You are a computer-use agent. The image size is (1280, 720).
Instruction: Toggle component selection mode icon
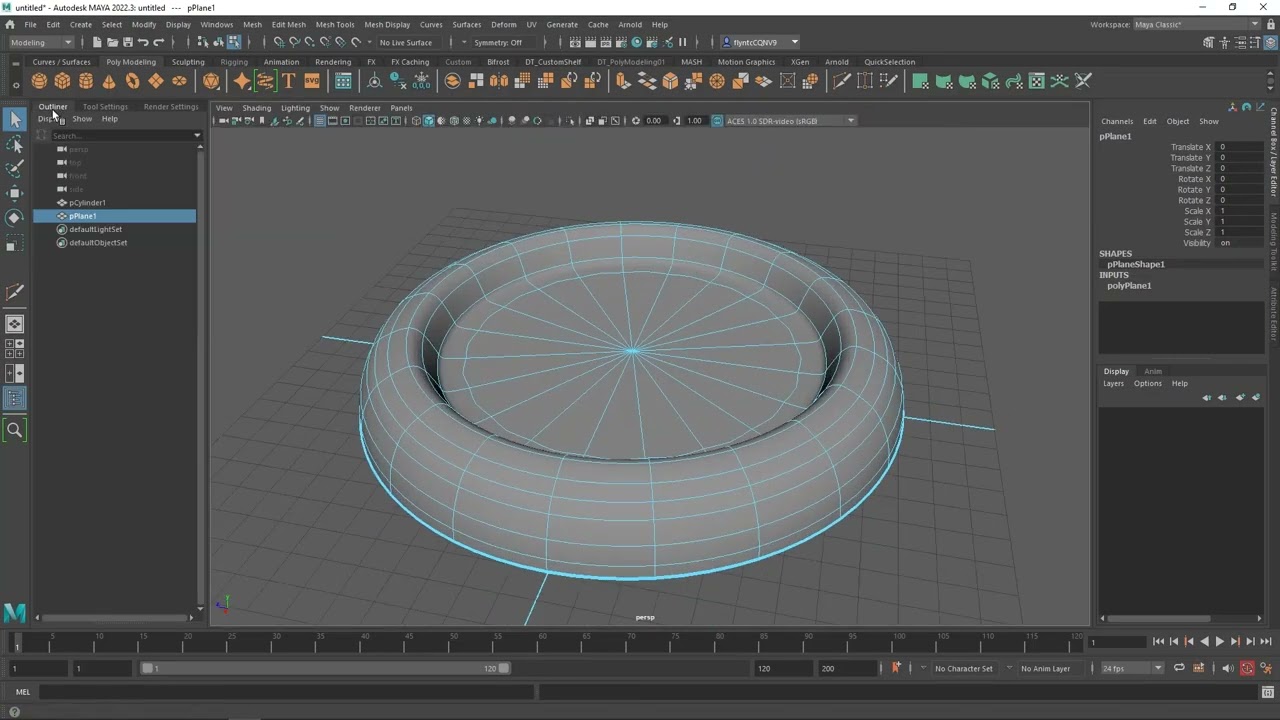[x=233, y=42]
